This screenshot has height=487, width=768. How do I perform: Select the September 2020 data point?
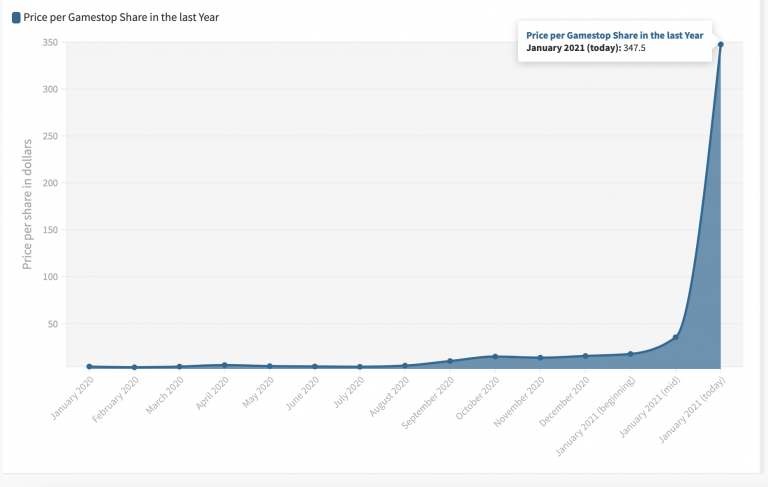[x=450, y=361]
